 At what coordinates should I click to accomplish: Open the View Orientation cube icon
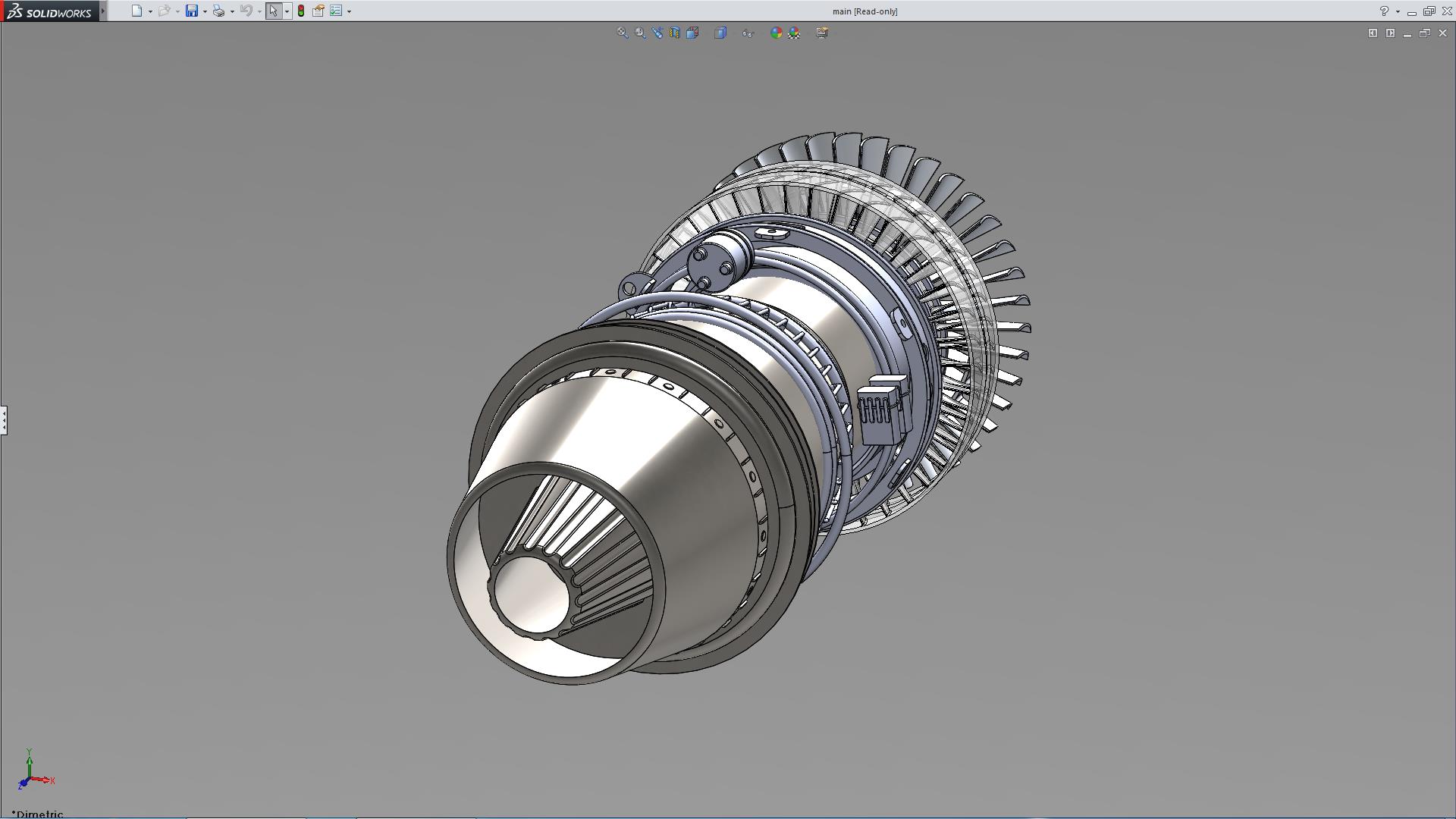[692, 33]
